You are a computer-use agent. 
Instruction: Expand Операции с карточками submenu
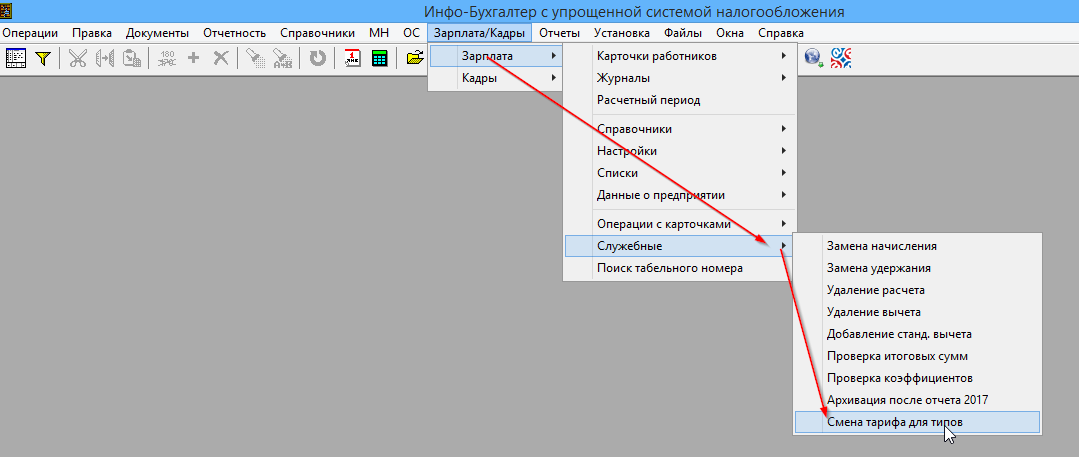[x=679, y=224]
